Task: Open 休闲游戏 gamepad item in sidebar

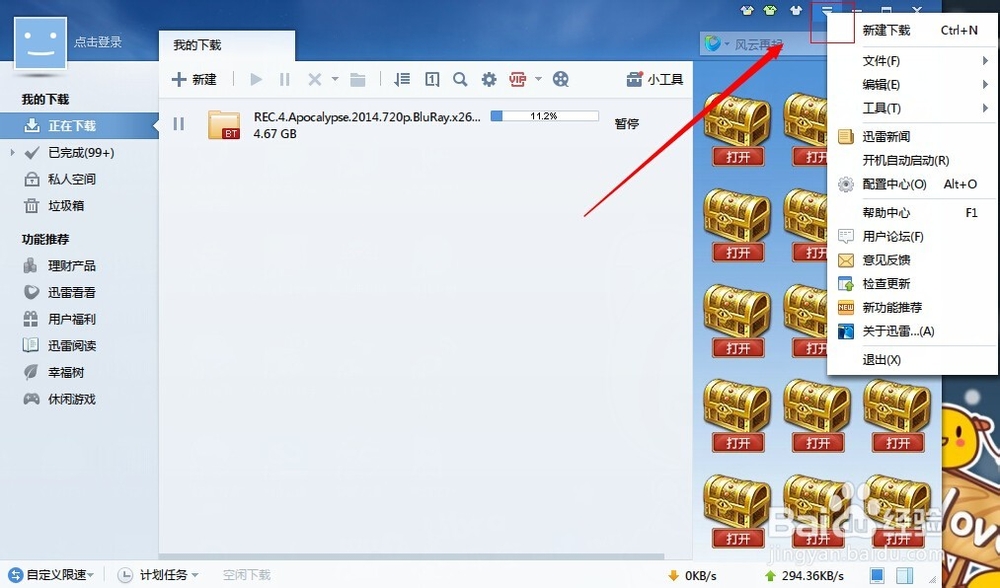Action: [71, 399]
